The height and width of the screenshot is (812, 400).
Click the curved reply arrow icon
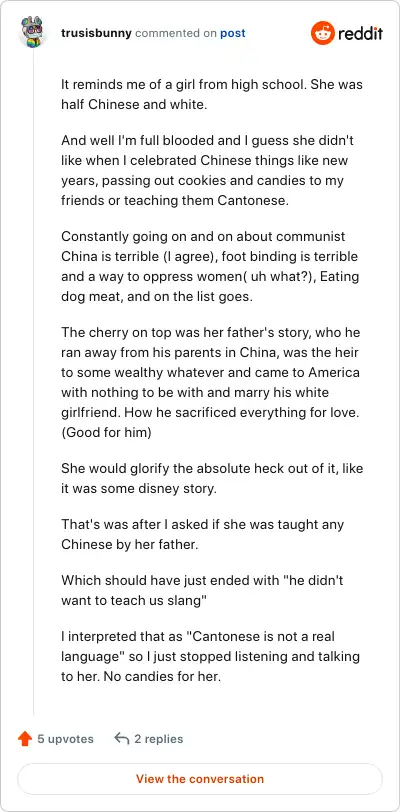pos(121,738)
